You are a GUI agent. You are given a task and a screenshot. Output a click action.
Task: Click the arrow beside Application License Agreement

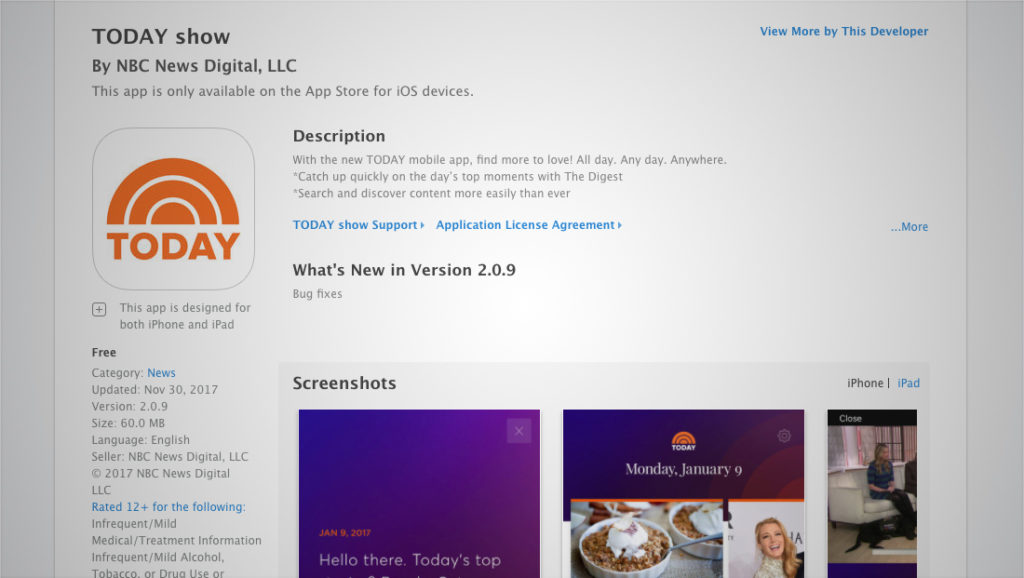coord(617,225)
